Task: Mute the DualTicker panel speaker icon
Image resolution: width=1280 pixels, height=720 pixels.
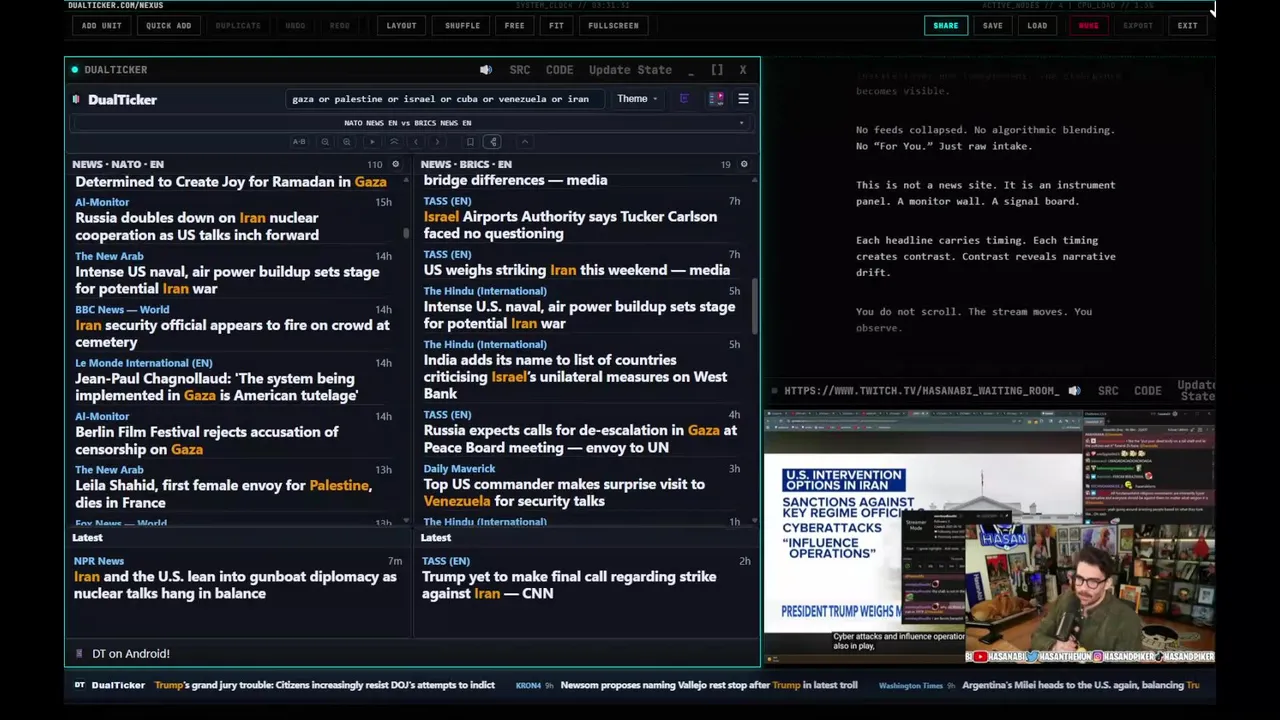Action: (x=486, y=70)
